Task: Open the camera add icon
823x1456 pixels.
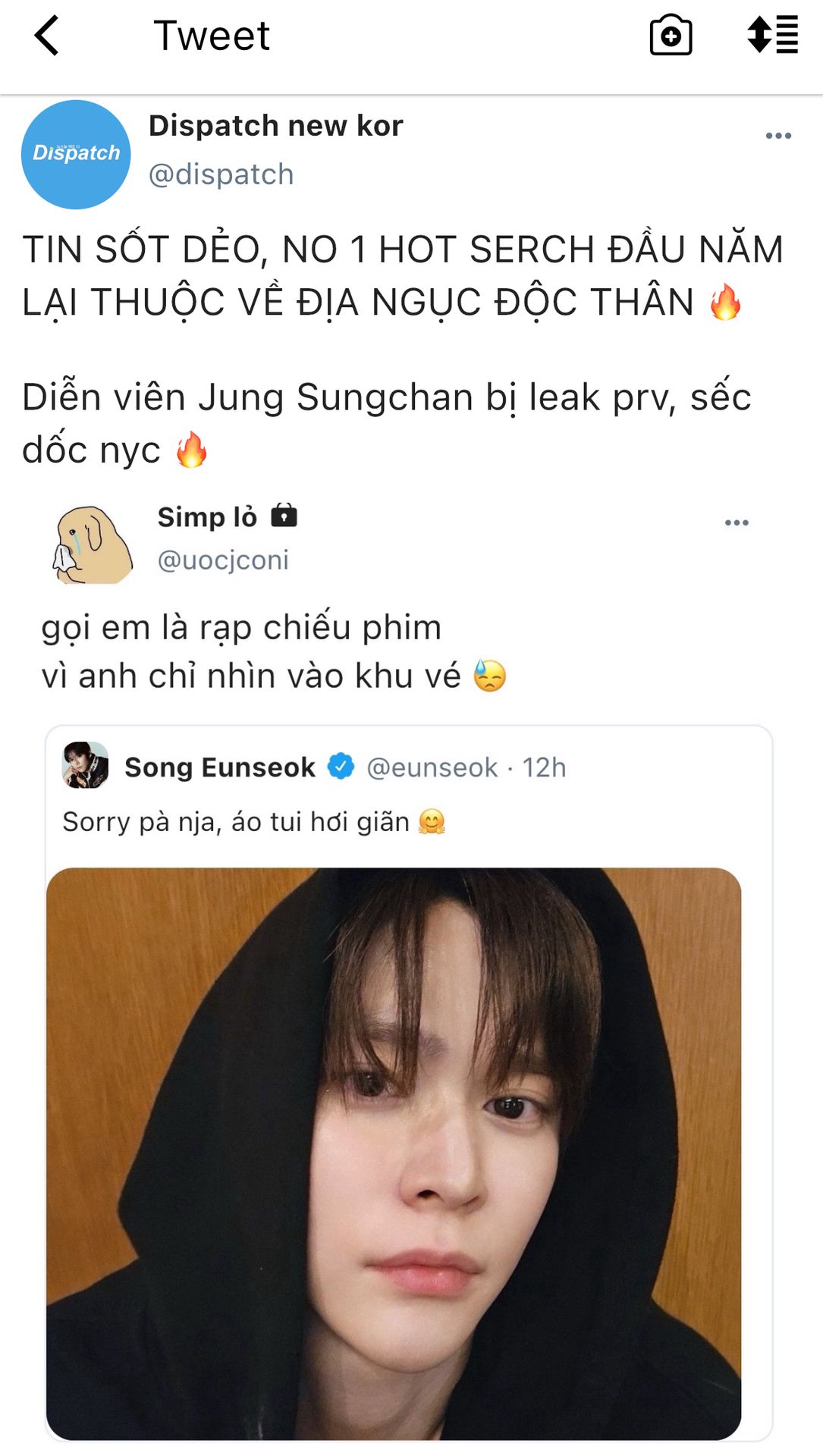Action: [671, 36]
